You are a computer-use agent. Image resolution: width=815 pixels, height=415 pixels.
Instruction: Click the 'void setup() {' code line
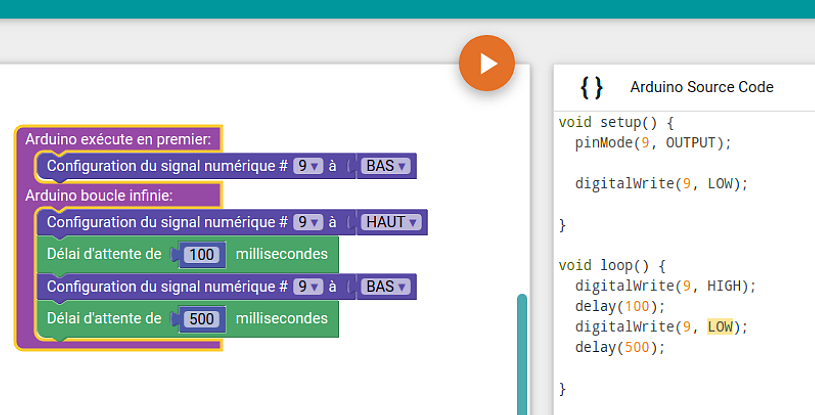tap(616, 123)
